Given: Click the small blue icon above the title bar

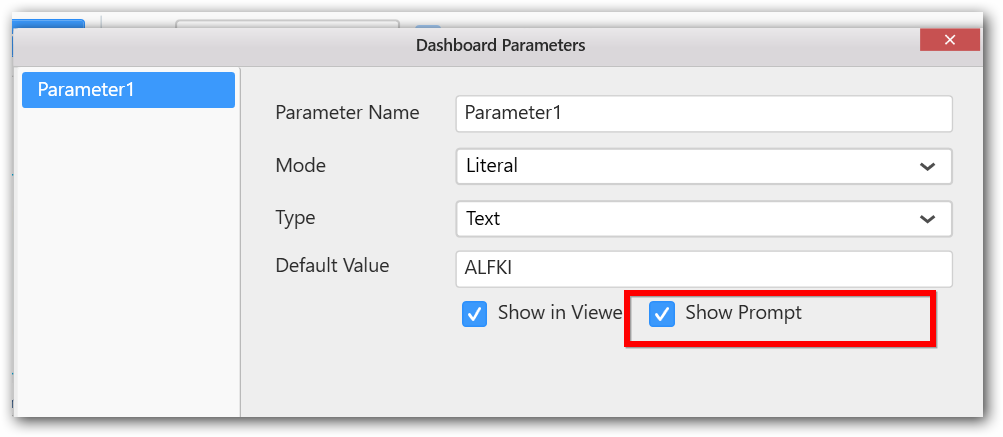Looking at the screenshot, I should tap(428, 27).
